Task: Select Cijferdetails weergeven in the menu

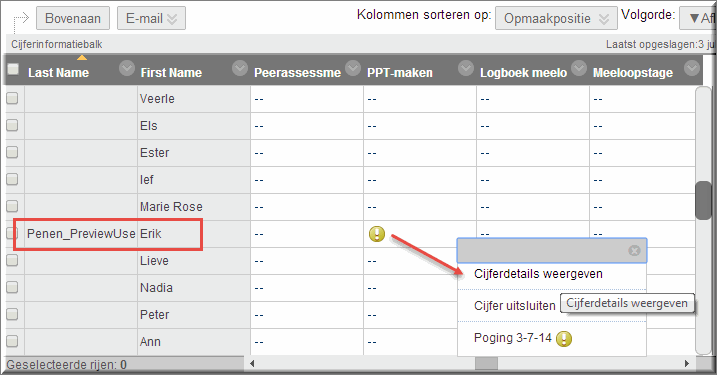Action: click(538, 274)
